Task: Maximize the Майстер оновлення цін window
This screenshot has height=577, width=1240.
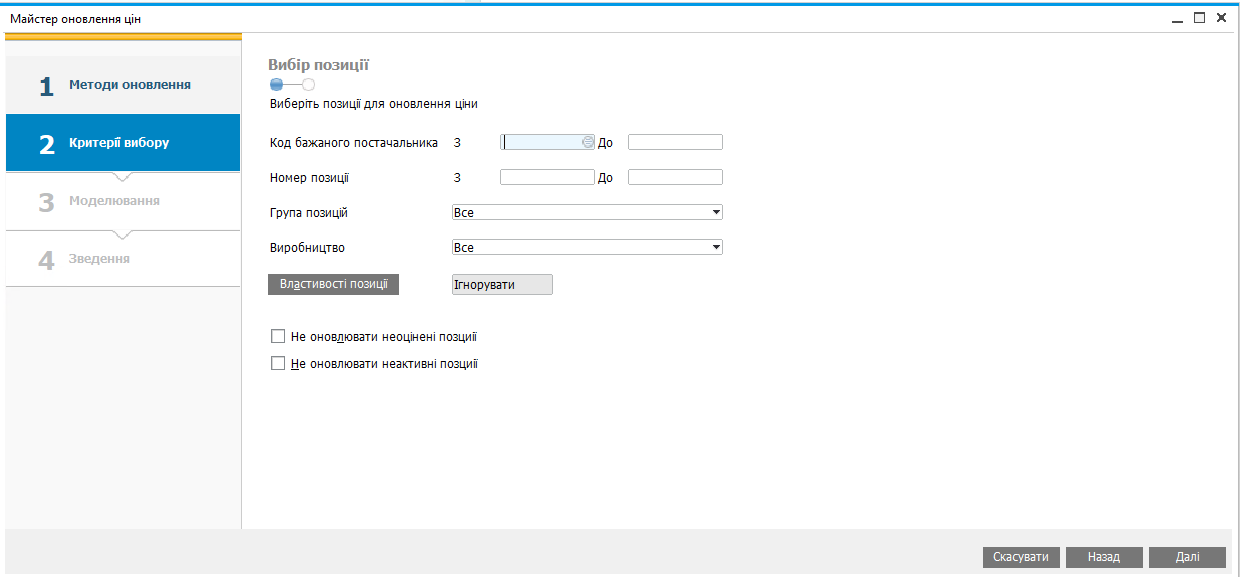Action: (x=1199, y=18)
